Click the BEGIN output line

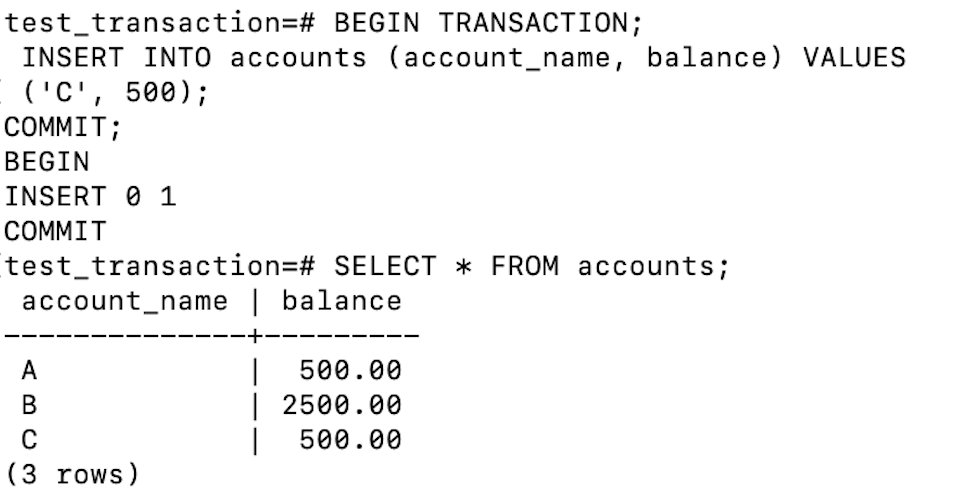coord(47,162)
